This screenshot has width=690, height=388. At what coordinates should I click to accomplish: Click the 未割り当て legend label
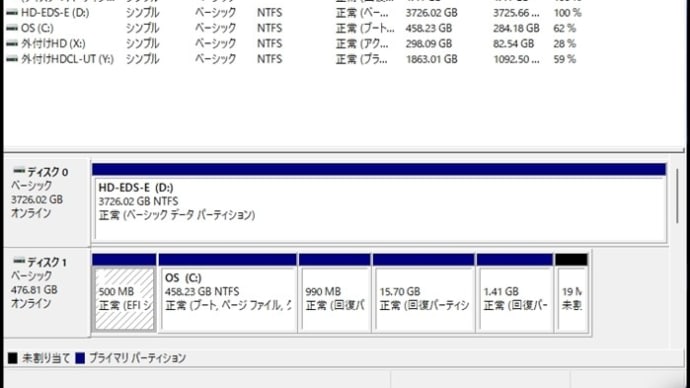(x=46, y=359)
